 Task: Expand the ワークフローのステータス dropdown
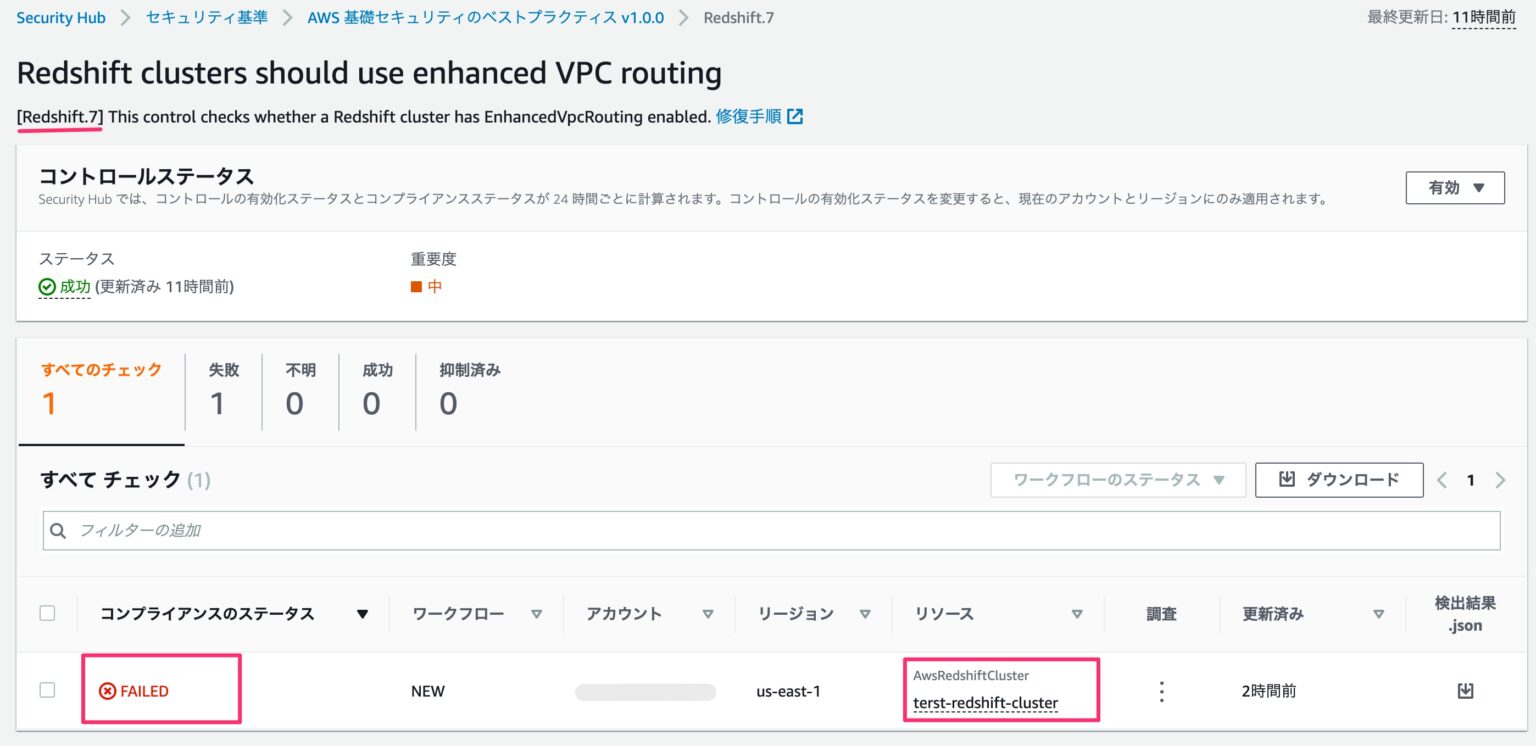tap(1117, 480)
